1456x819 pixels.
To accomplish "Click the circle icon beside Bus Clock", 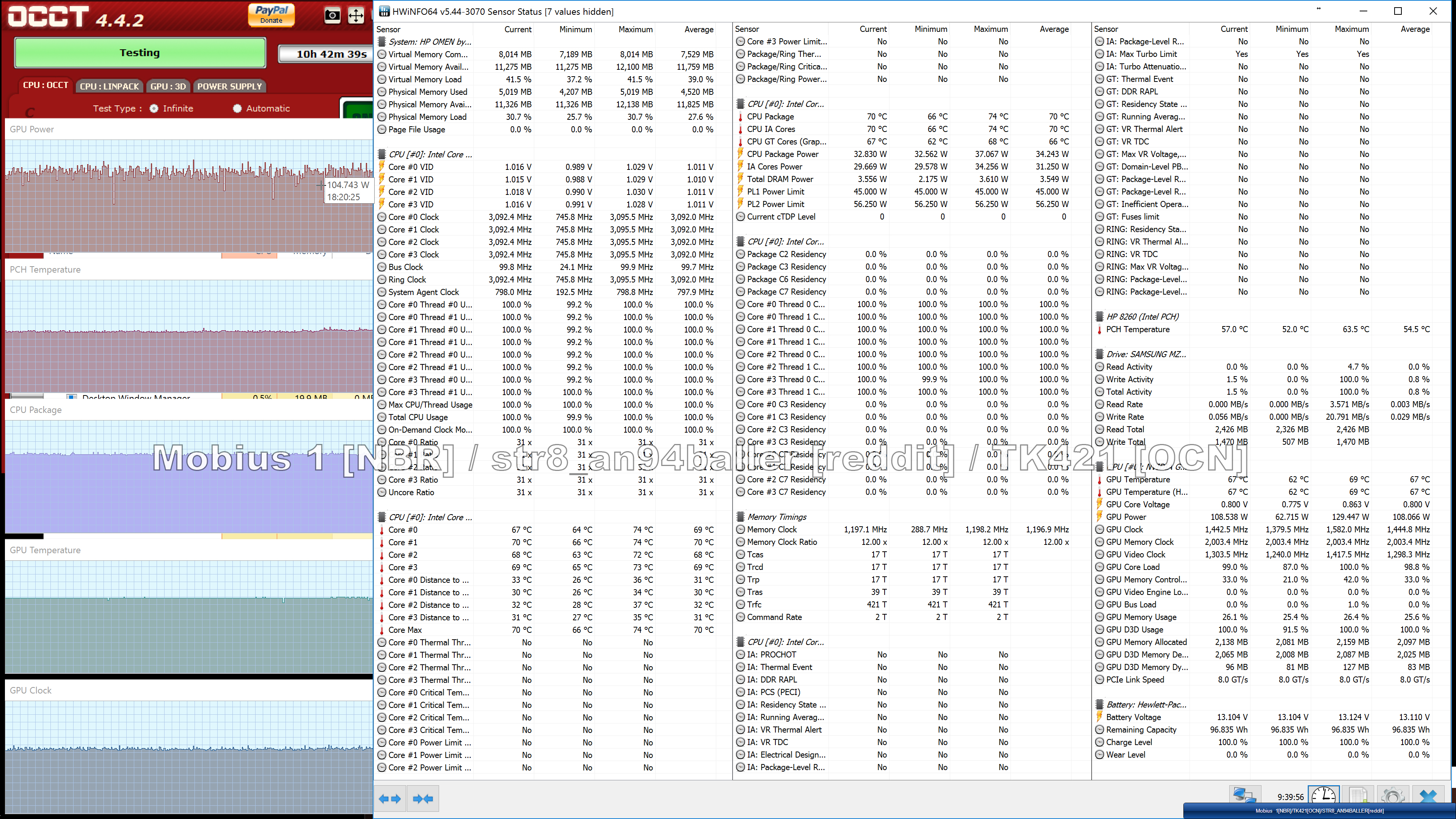I will [x=381, y=267].
